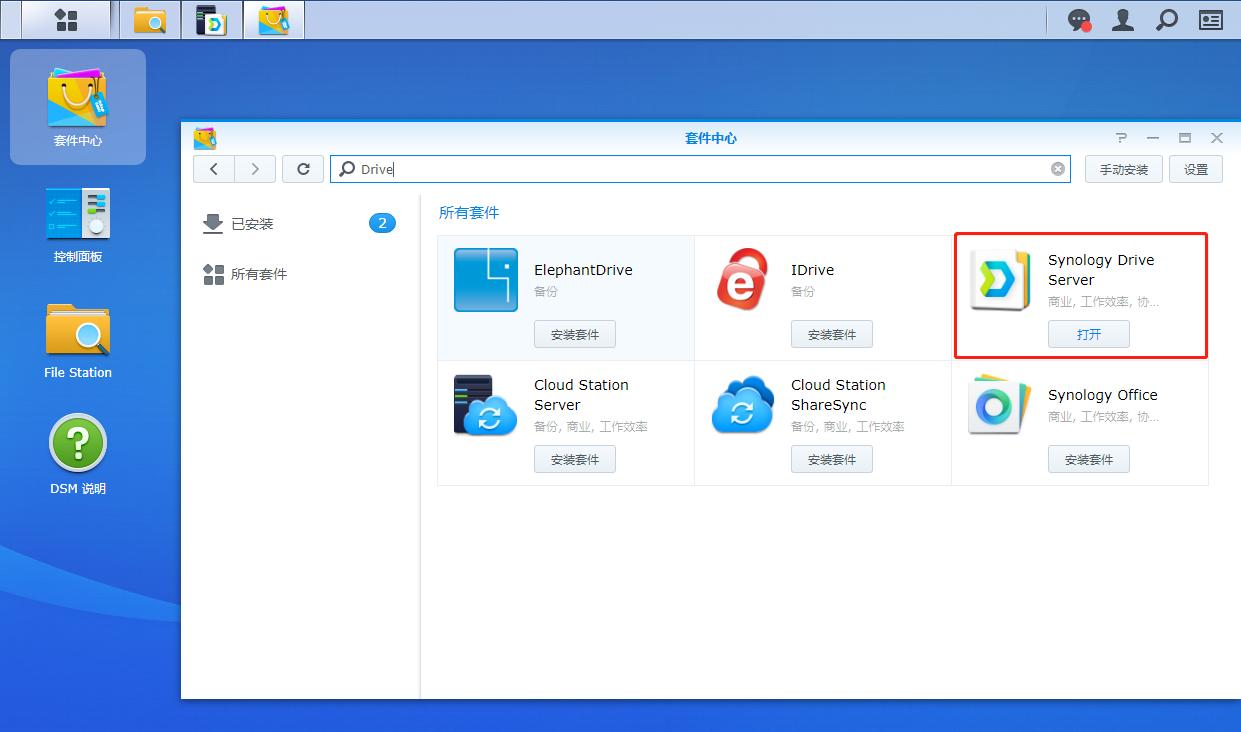This screenshot has width=1241, height=732.
Task: Open user account options icon
Action: click(1122, 19)
